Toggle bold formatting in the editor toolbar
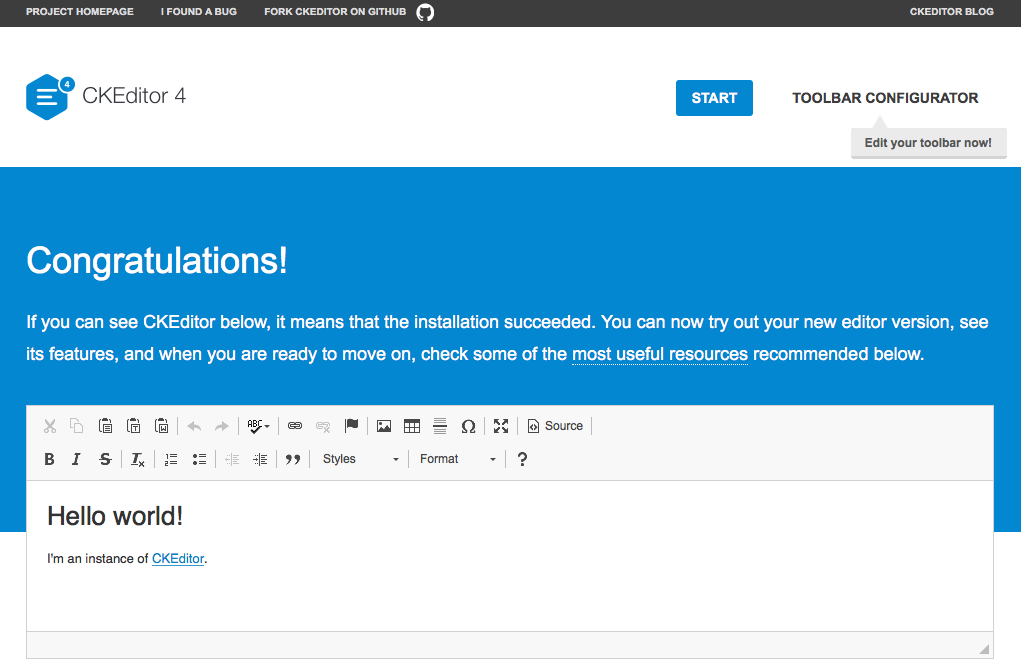The height and width of the screenshot is (663, 1021). [49, 459]
